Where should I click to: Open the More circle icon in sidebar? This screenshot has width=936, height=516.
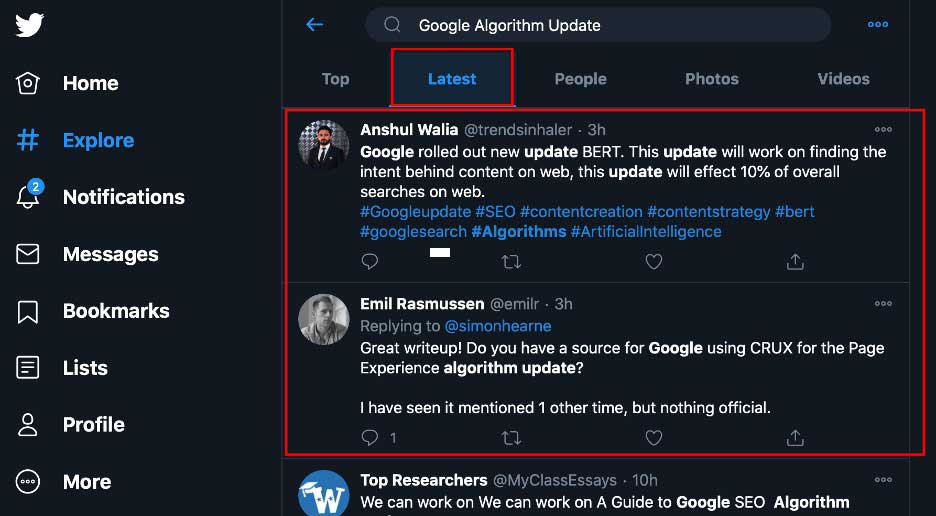click(27, 481)
